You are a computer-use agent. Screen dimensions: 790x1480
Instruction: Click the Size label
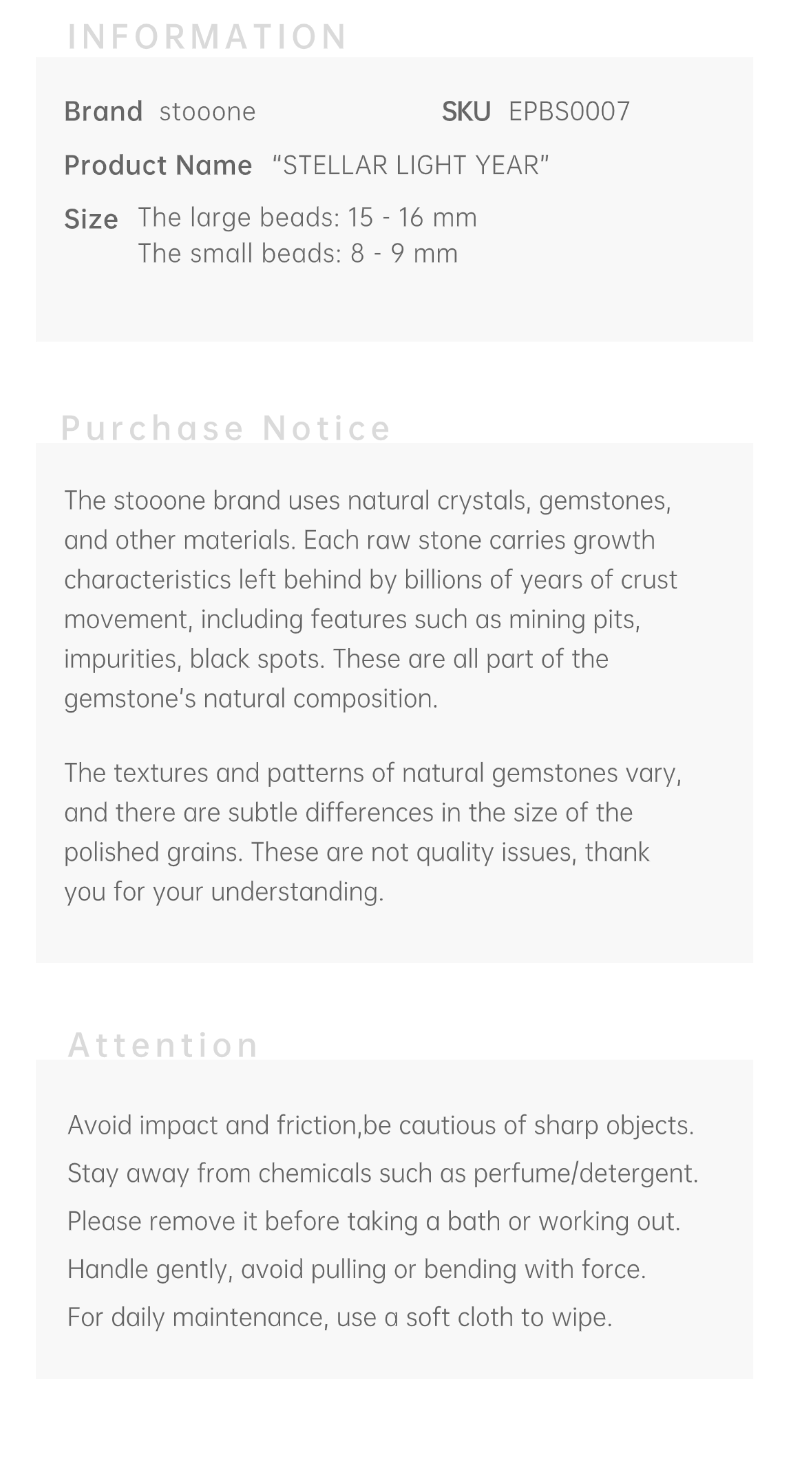91,219
